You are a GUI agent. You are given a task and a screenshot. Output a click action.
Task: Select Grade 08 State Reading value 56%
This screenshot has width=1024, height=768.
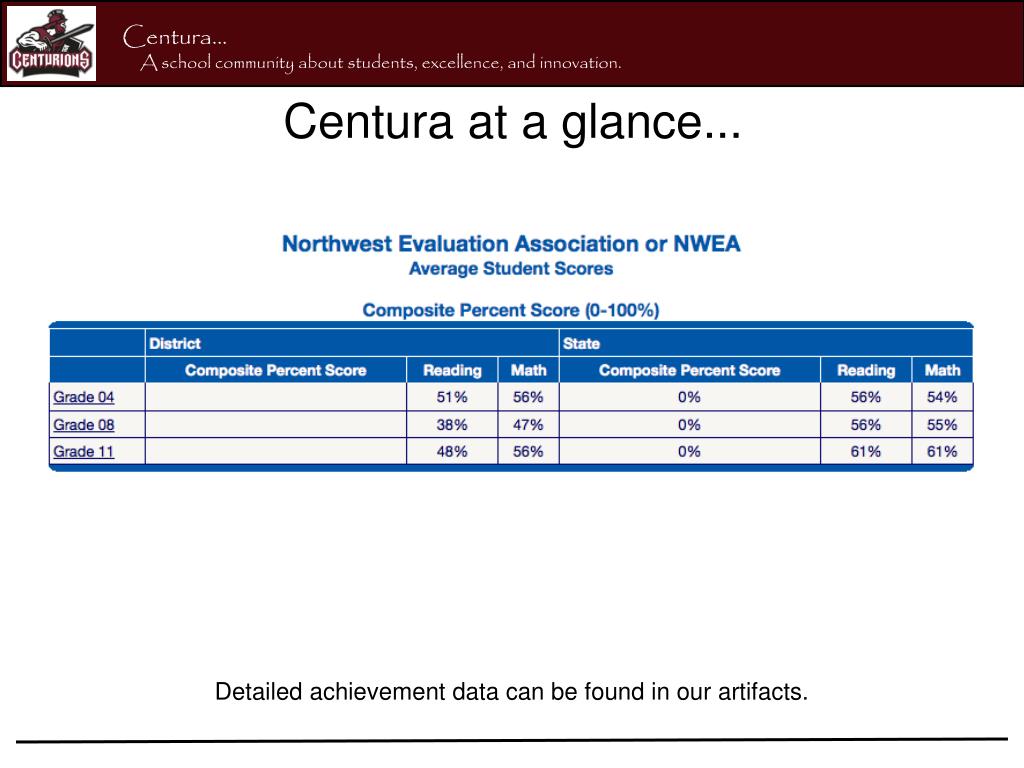[866, 425]
